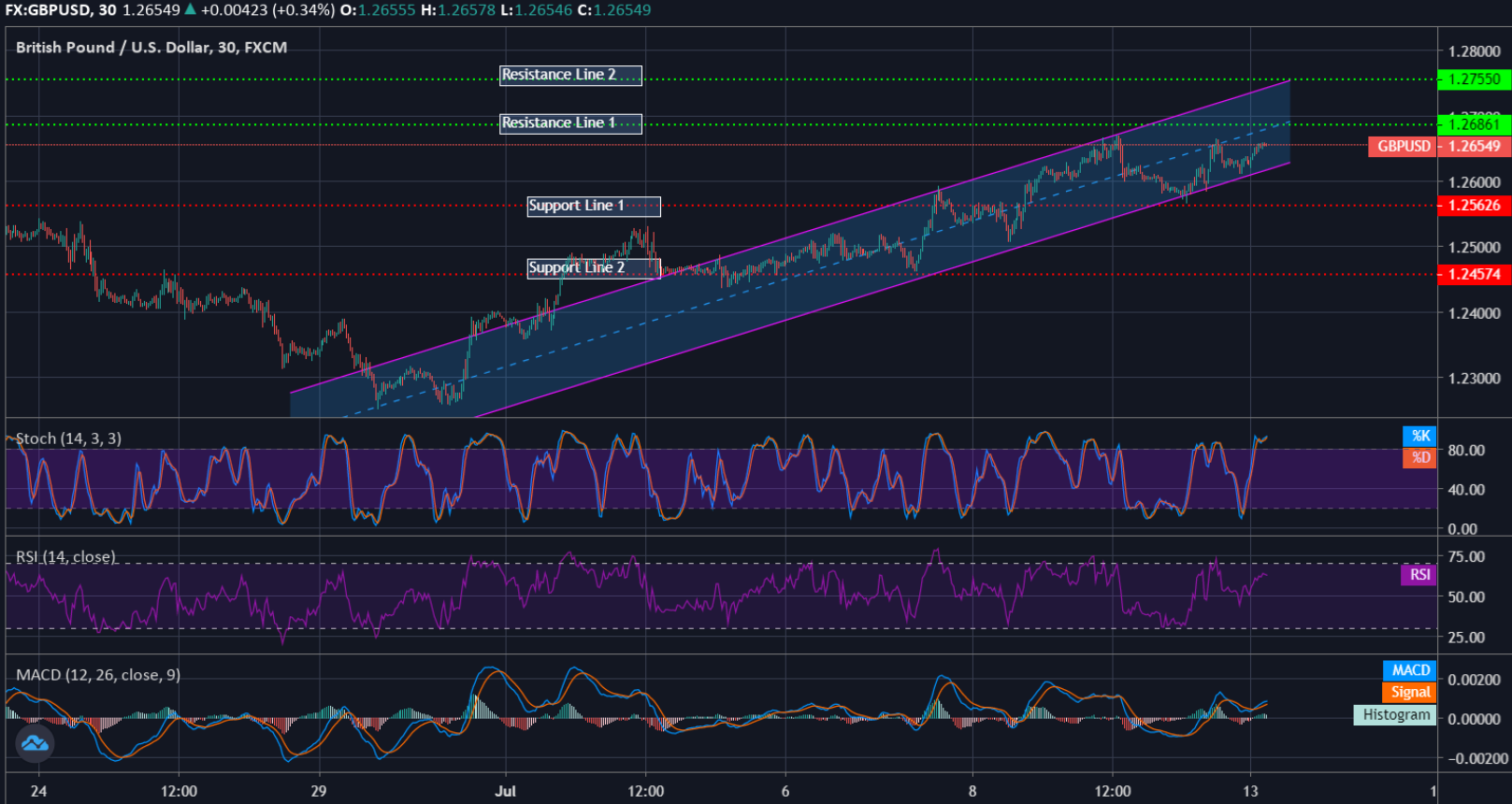Click the RSI (14, close) indicator title

click(x=65, y=557)
